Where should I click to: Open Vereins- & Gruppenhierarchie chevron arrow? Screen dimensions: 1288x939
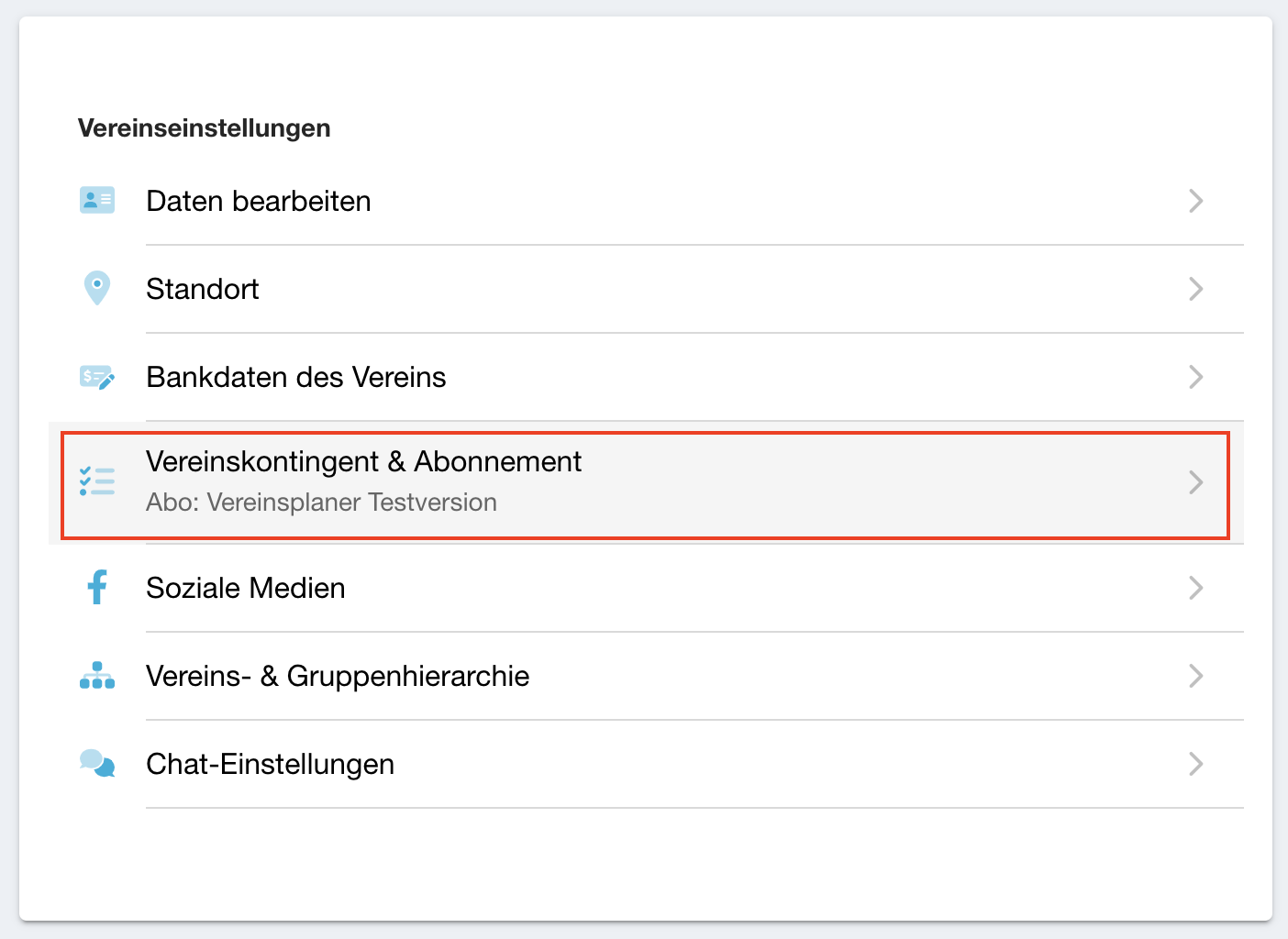tap(1195, 676)
